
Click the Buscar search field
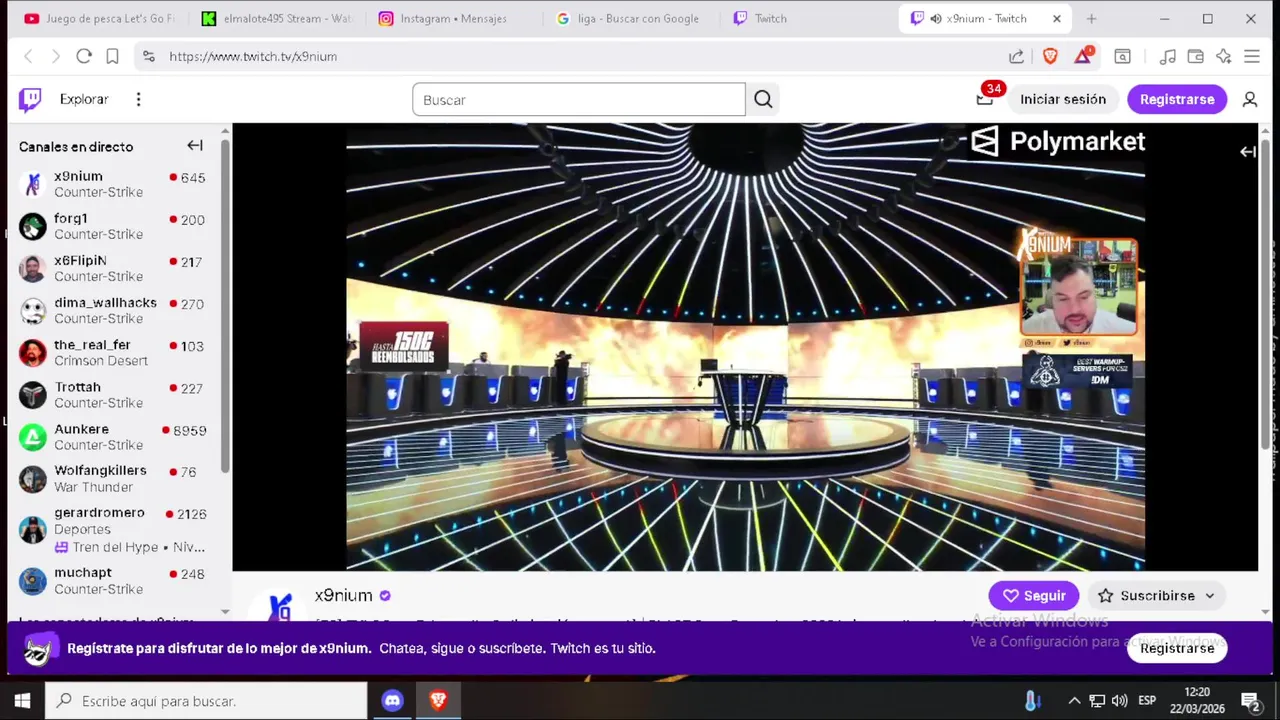579,99
